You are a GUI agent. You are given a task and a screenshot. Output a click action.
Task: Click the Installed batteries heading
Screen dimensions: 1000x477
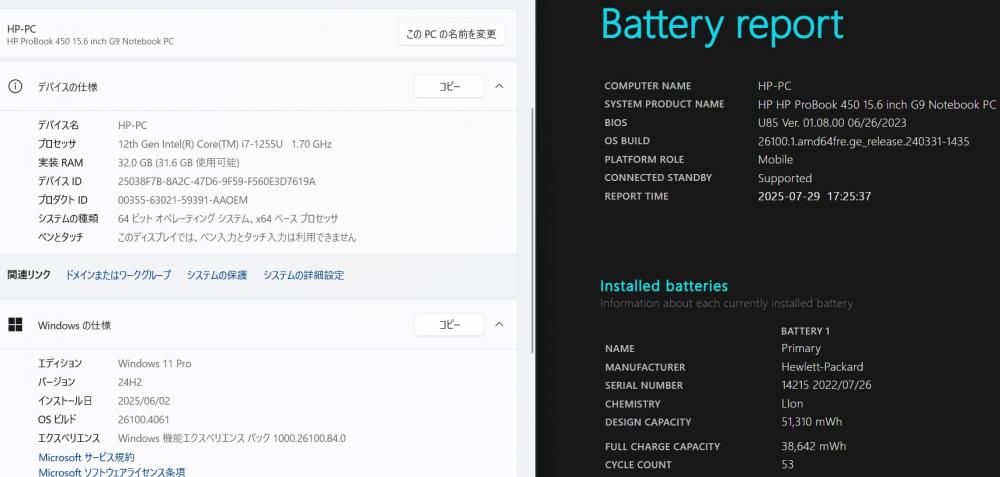click(663, 286)
